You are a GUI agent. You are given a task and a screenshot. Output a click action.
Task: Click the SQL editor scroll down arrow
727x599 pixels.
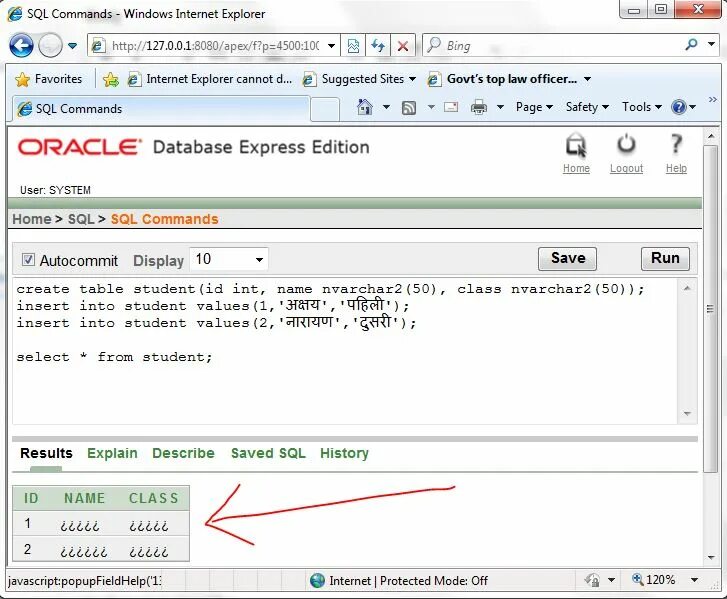coord(687,414)
